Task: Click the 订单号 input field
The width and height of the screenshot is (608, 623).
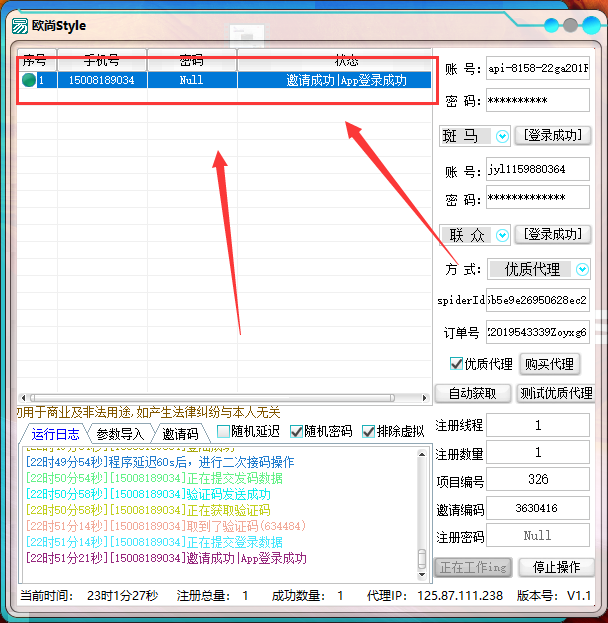Action: click(538, 332)
